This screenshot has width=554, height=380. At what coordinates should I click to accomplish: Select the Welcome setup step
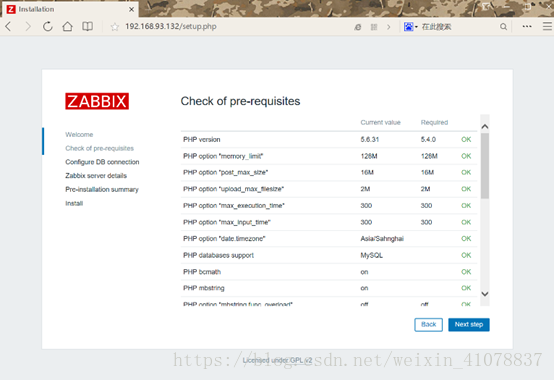pos(79,135)
